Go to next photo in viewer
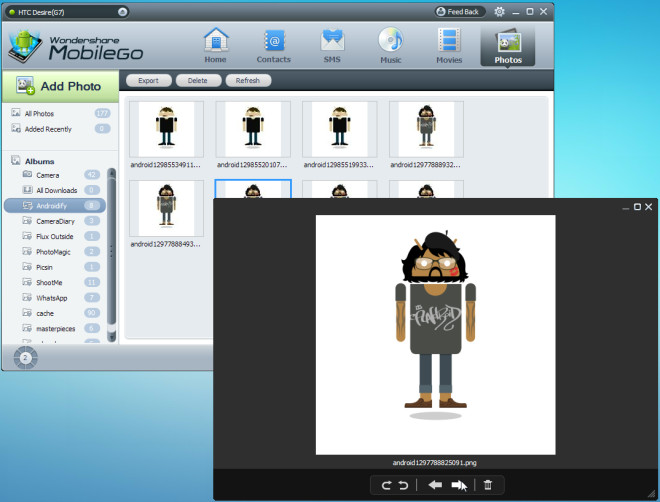This screenshot has height=502, width=660. (x=458, y=485)
